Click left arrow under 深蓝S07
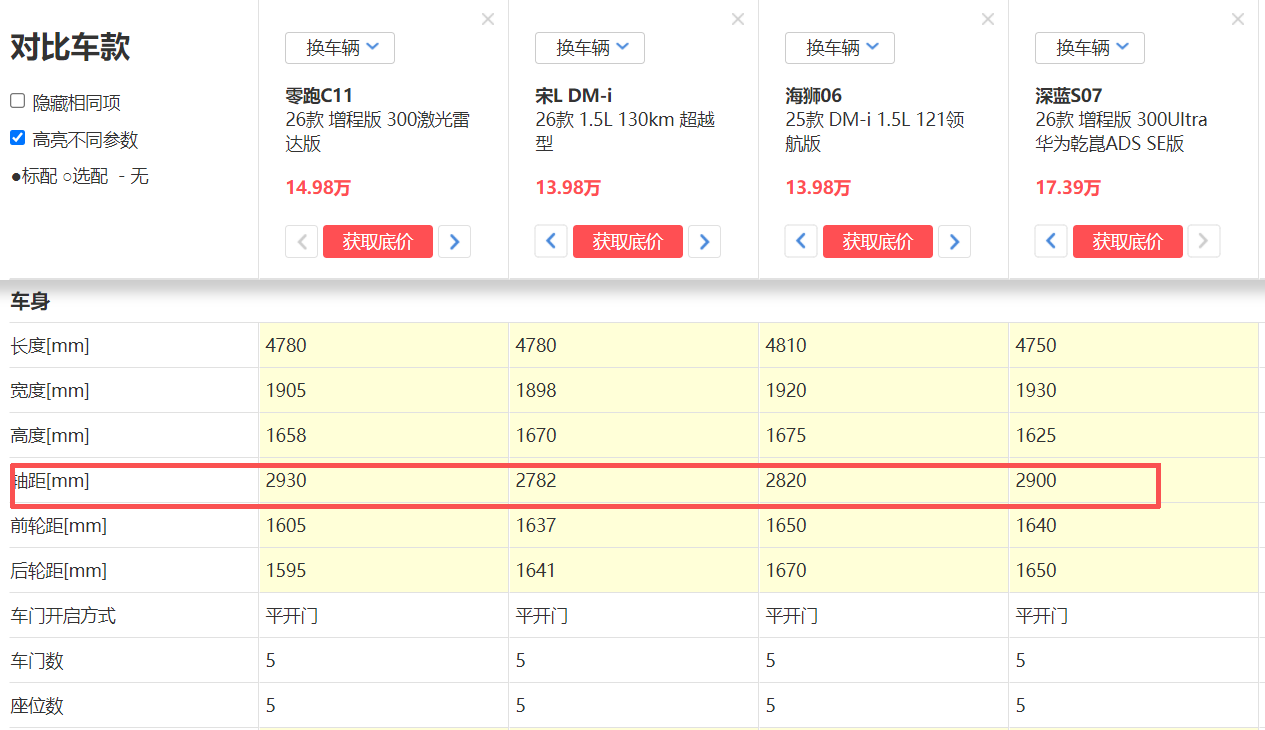This screenshot has height=730, width=1265. click(1051, 241)
